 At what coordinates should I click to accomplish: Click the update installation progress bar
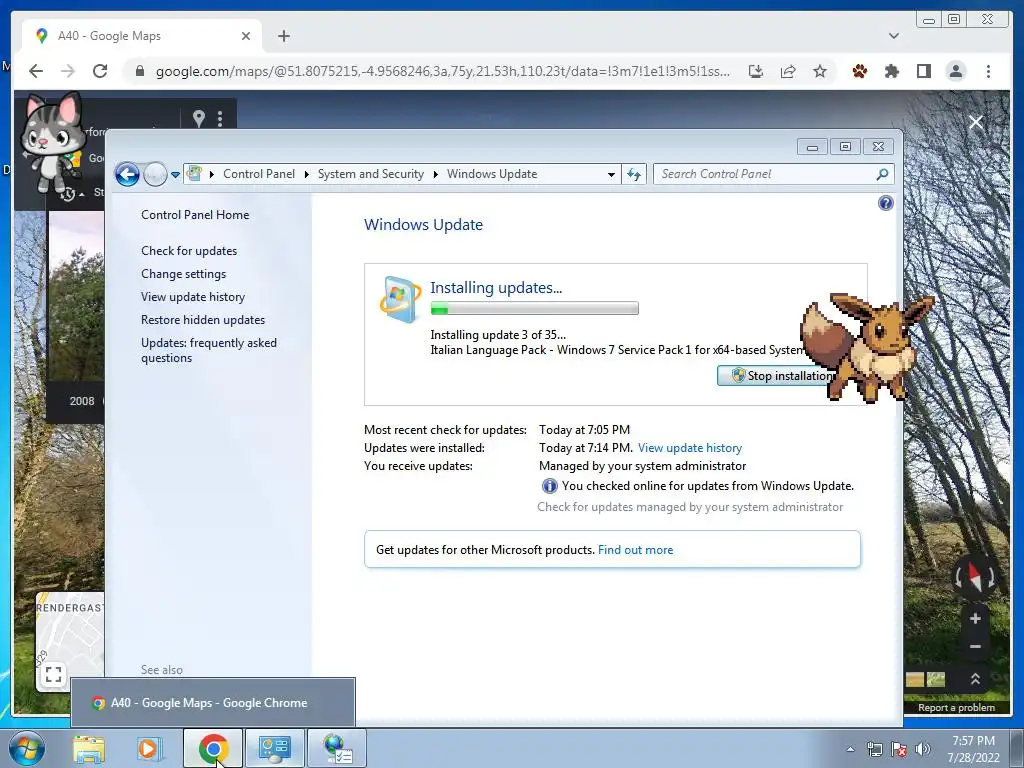click(534, 308)
